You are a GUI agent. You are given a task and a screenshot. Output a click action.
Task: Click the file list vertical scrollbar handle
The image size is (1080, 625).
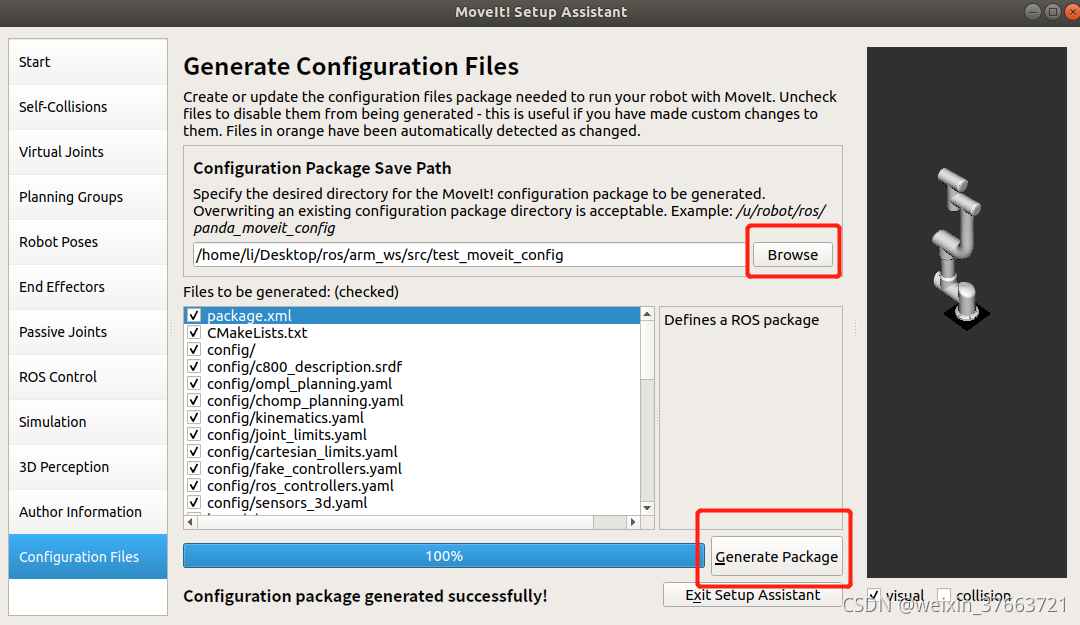(647, 350)
